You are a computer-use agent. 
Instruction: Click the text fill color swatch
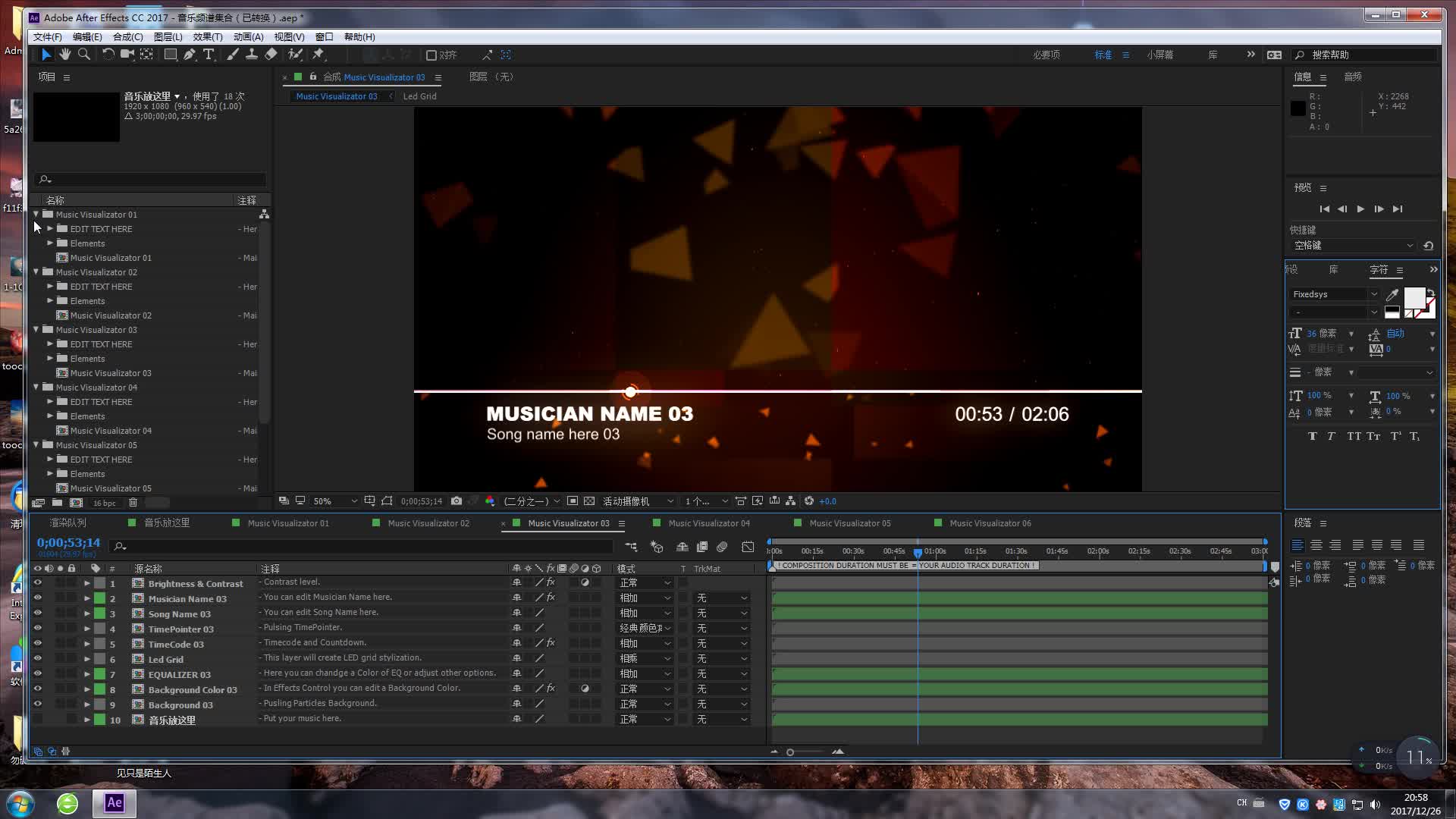1414,297
